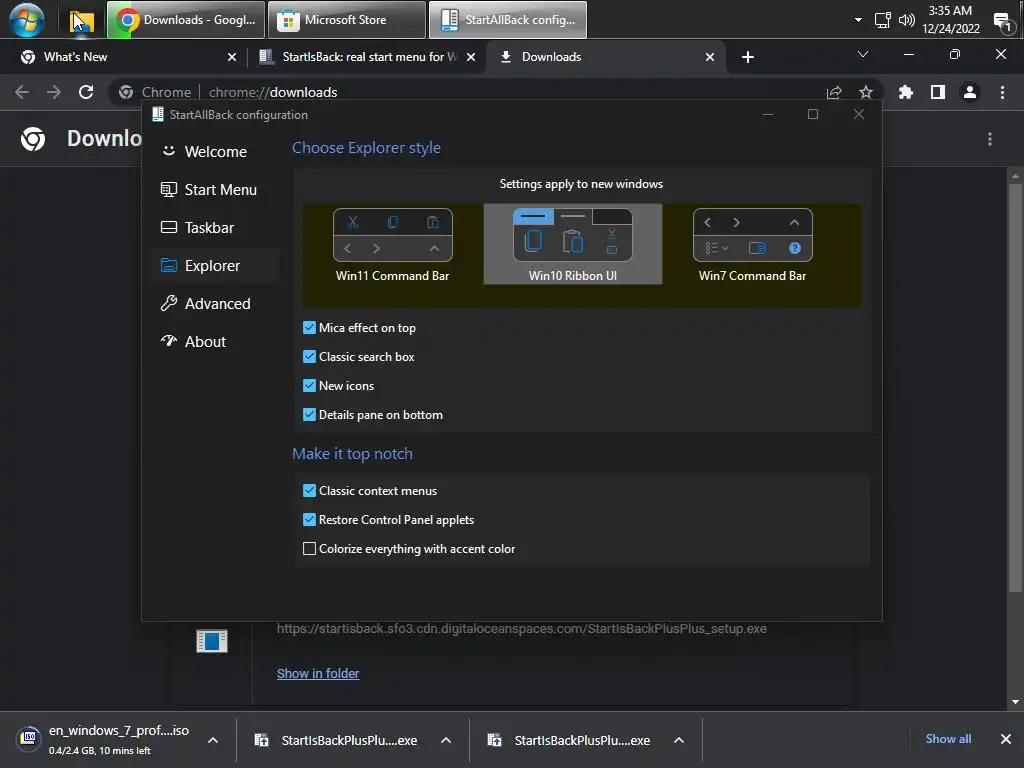This screenshot has width=1024, height=768.
Task: Switch to StartAllBack config taskbar button
Action: pyautogui.click(x=507, y=20)
